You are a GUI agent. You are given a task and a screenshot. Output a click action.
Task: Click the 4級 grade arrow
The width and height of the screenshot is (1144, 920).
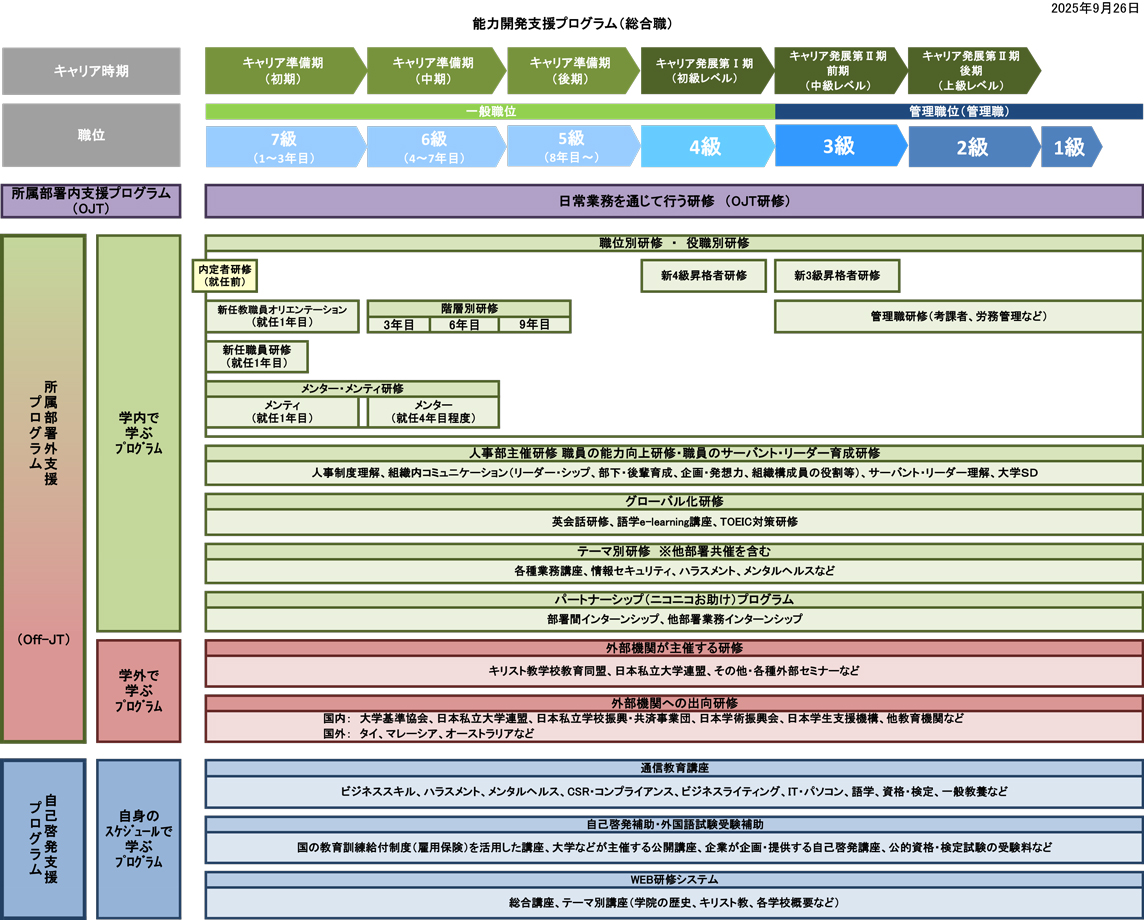click(x=705, y=147)
